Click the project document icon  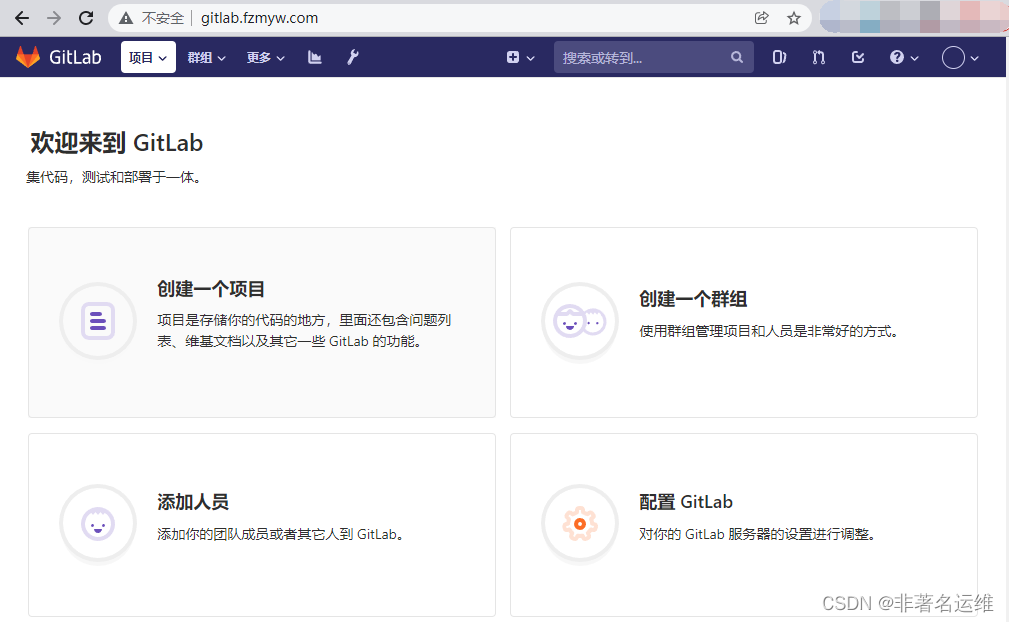point(98,321)
